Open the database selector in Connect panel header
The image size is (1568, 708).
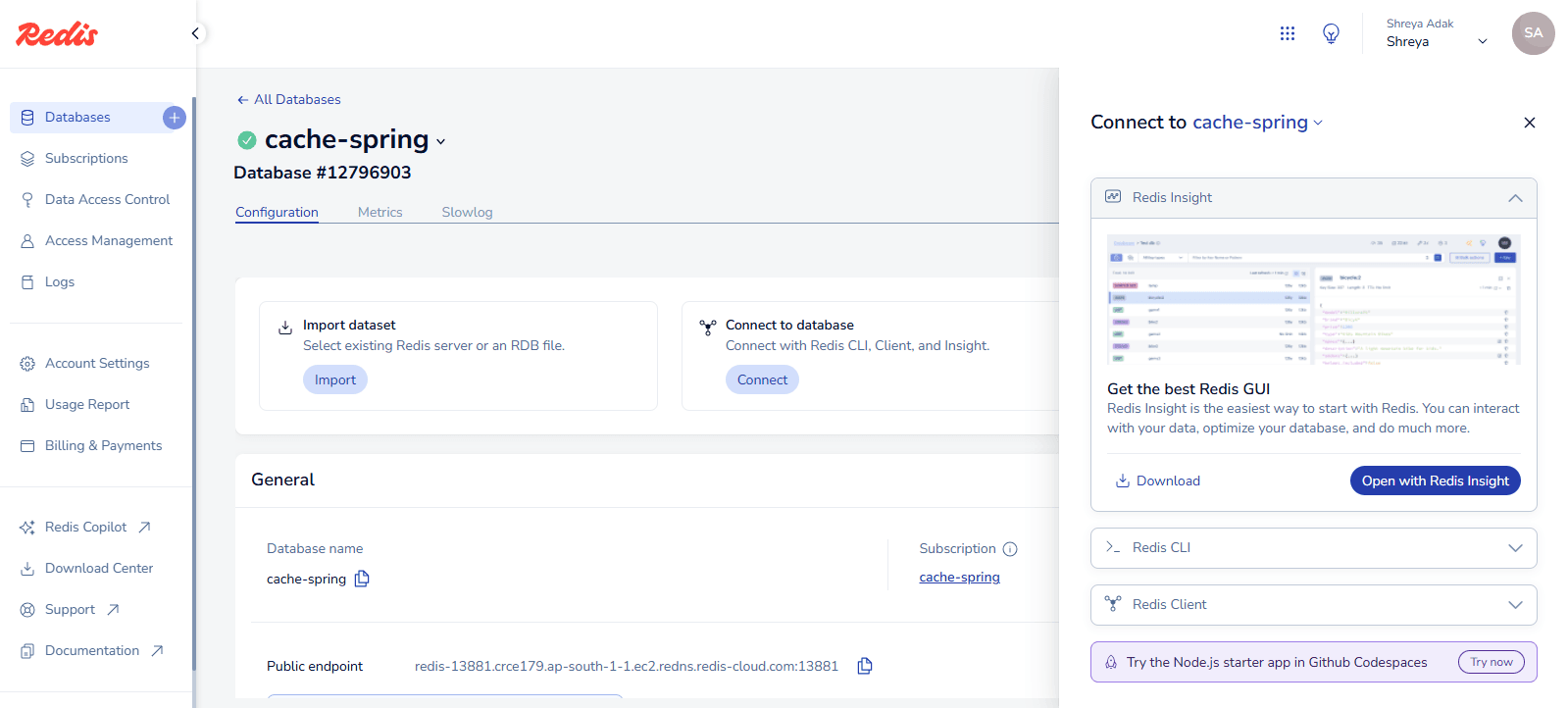(1318, 123)
